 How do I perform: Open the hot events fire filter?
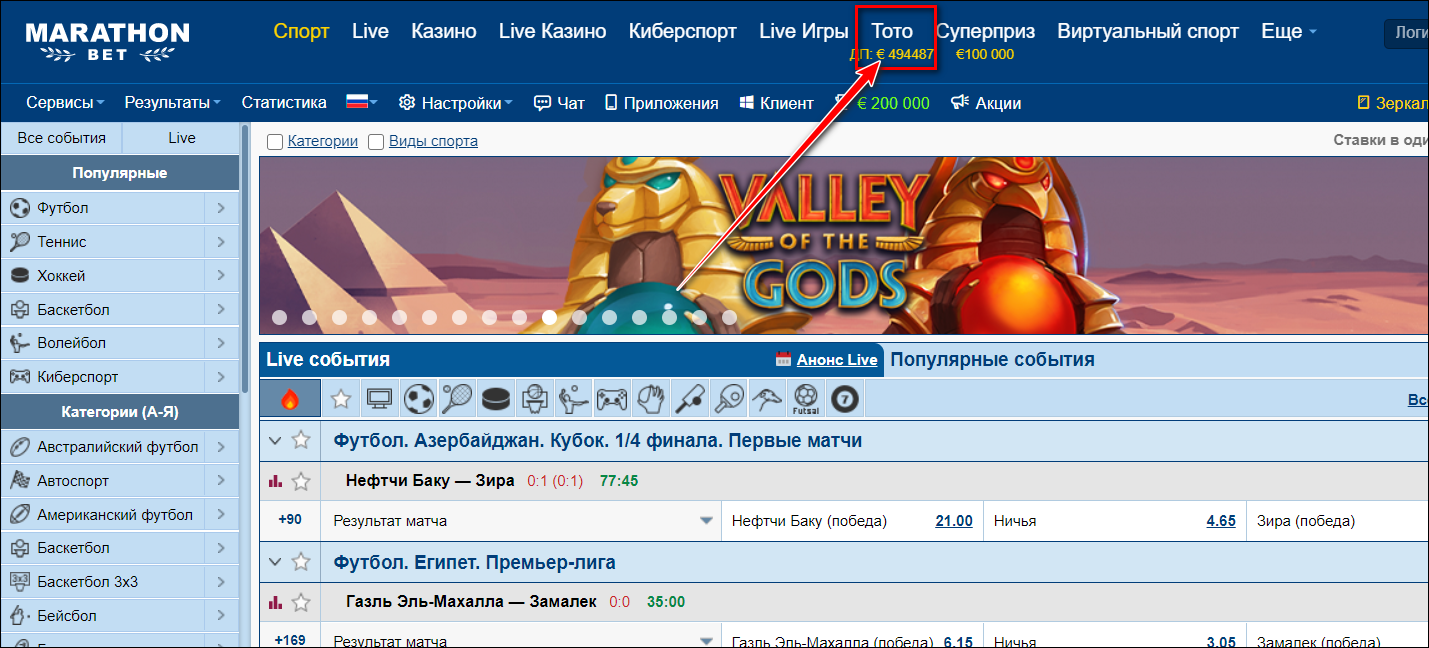[290, 399]
